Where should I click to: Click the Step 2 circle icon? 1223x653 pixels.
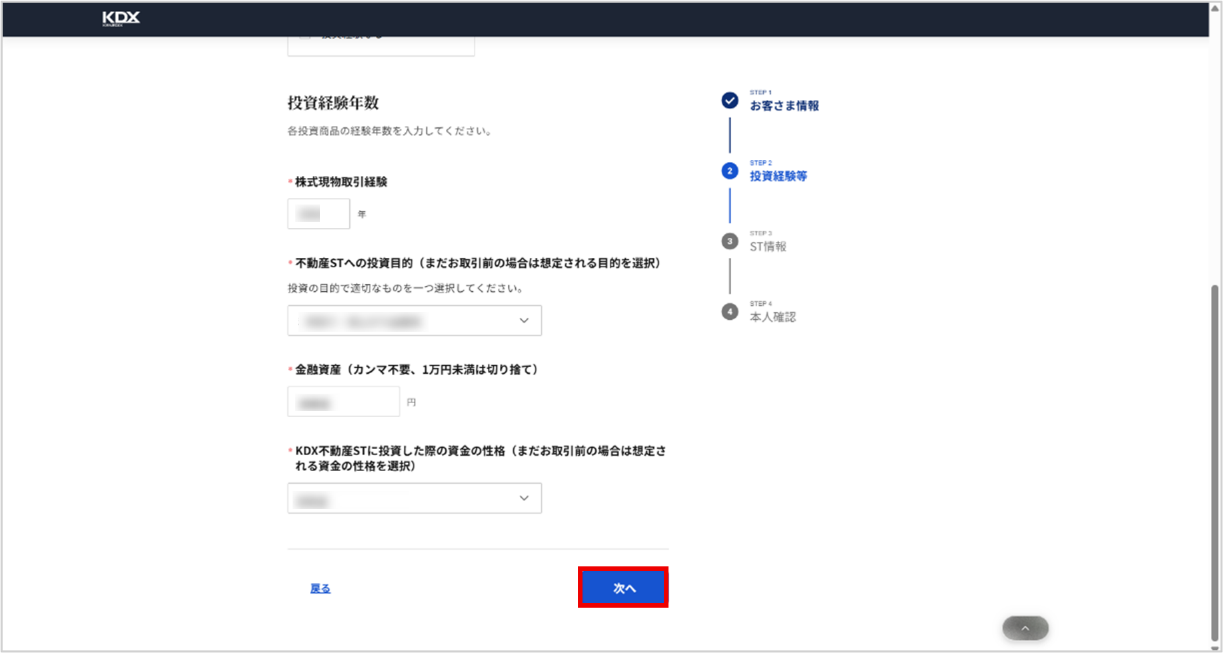pyautogui.click(x=730, y=171)
